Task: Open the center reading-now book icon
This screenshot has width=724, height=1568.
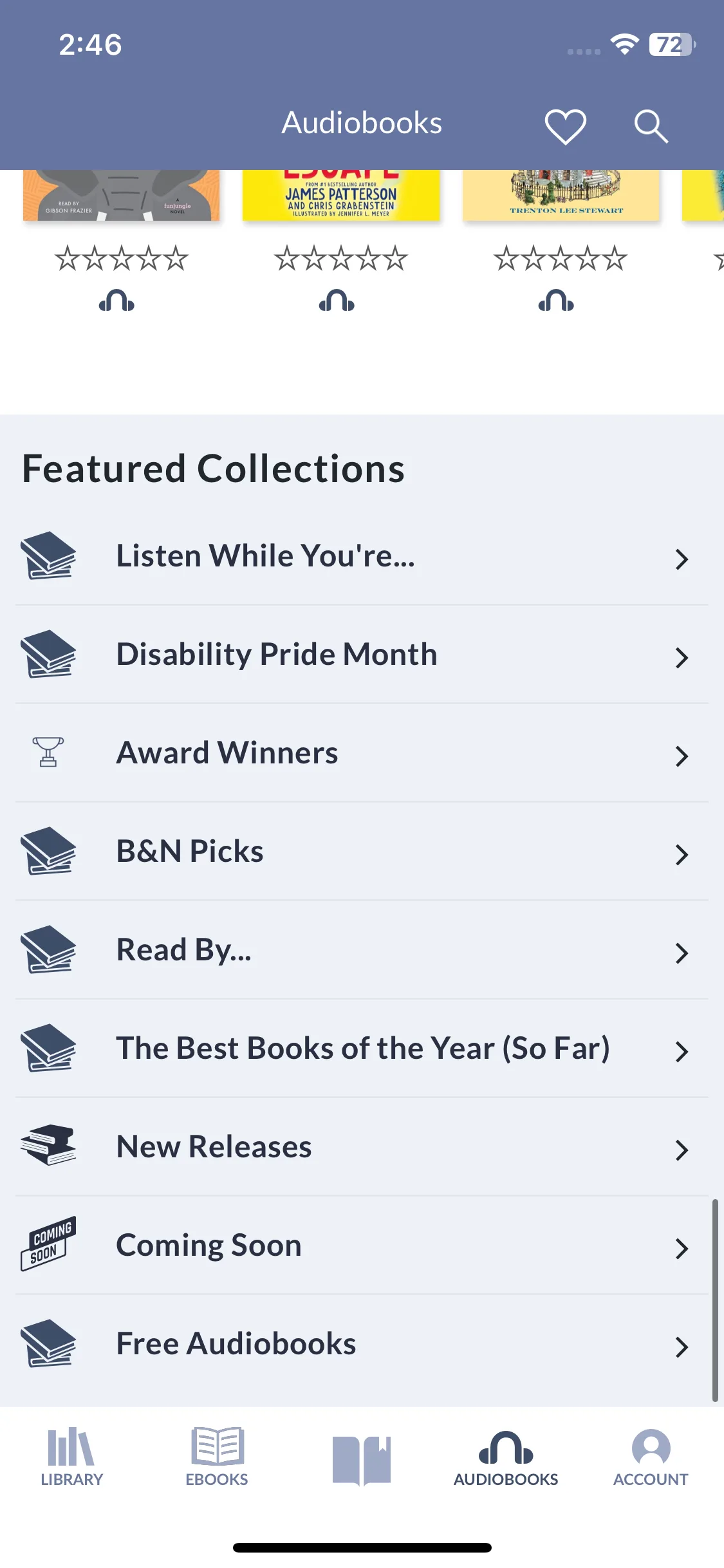Action: [x=362, y=1460]
